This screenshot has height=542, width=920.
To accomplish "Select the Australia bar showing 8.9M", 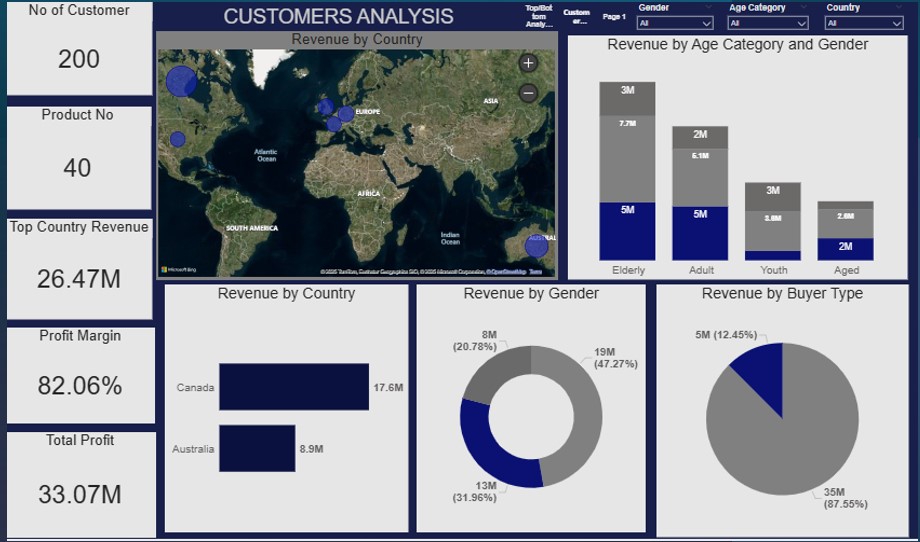I will point(257,448).
